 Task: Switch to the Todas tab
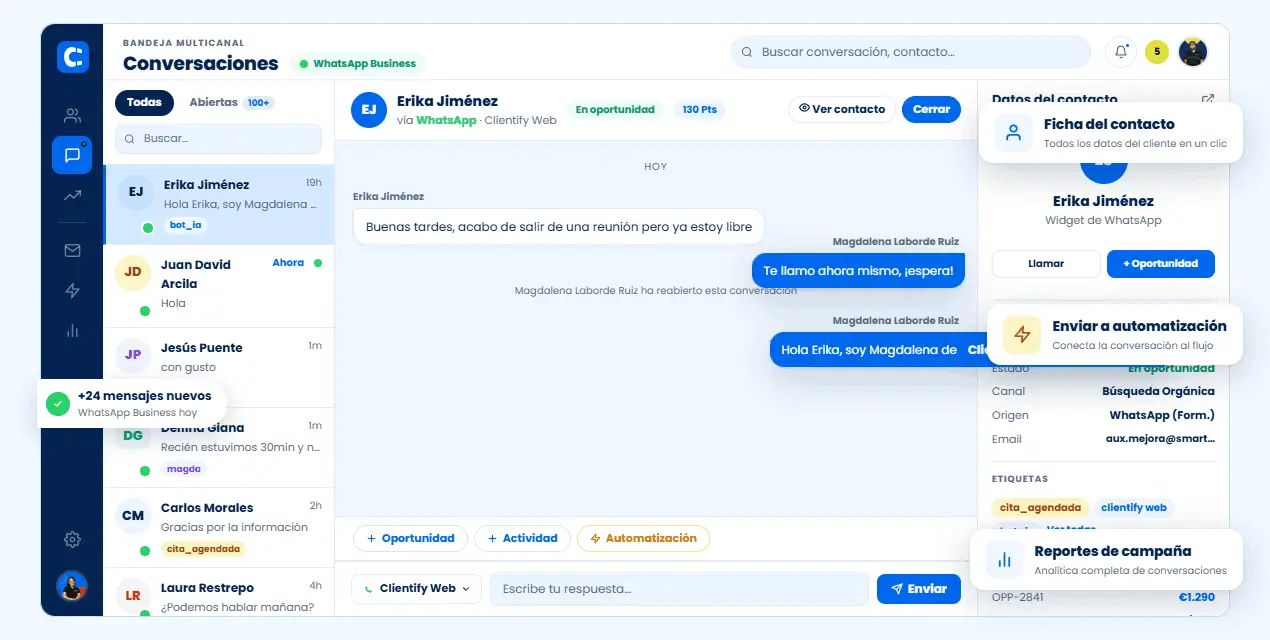[144, 102]
